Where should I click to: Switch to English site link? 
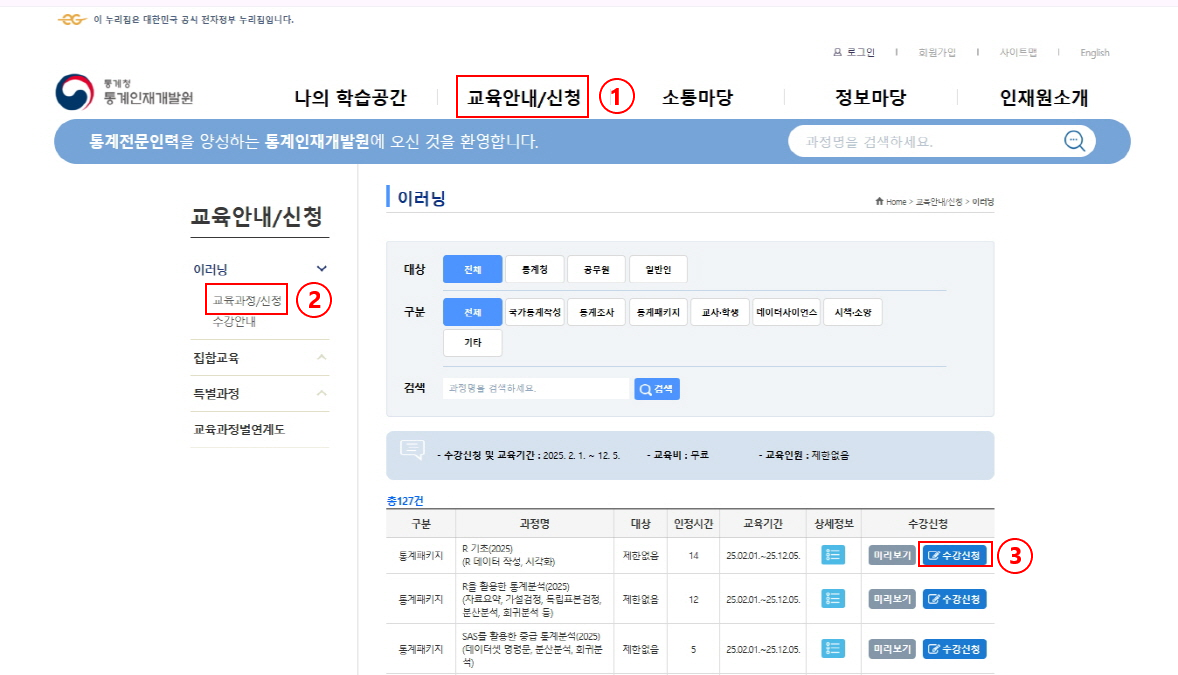[x=1095, y=53]
